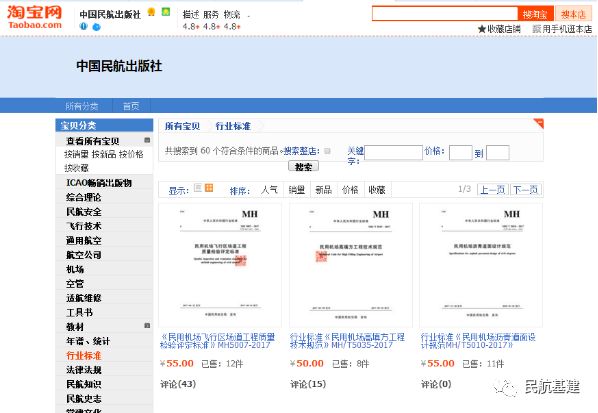
Task: Sort by 按收藏 in sidebar
Action: (x=76, y=168)
